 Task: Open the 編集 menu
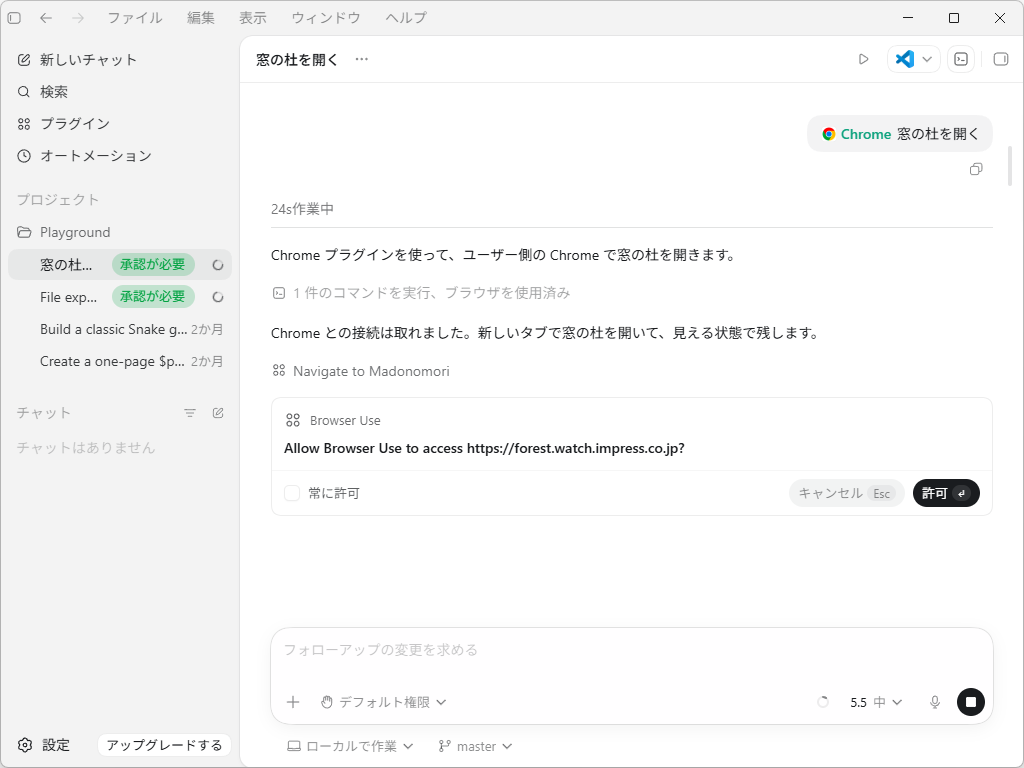point(200,18)
